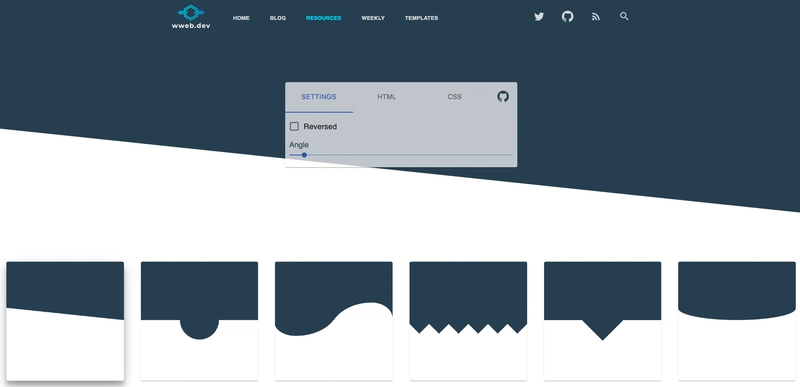This screenshot has height=387, width=800.
Task: Open the TEMPLATES nav link
Action: click(421, 18)
